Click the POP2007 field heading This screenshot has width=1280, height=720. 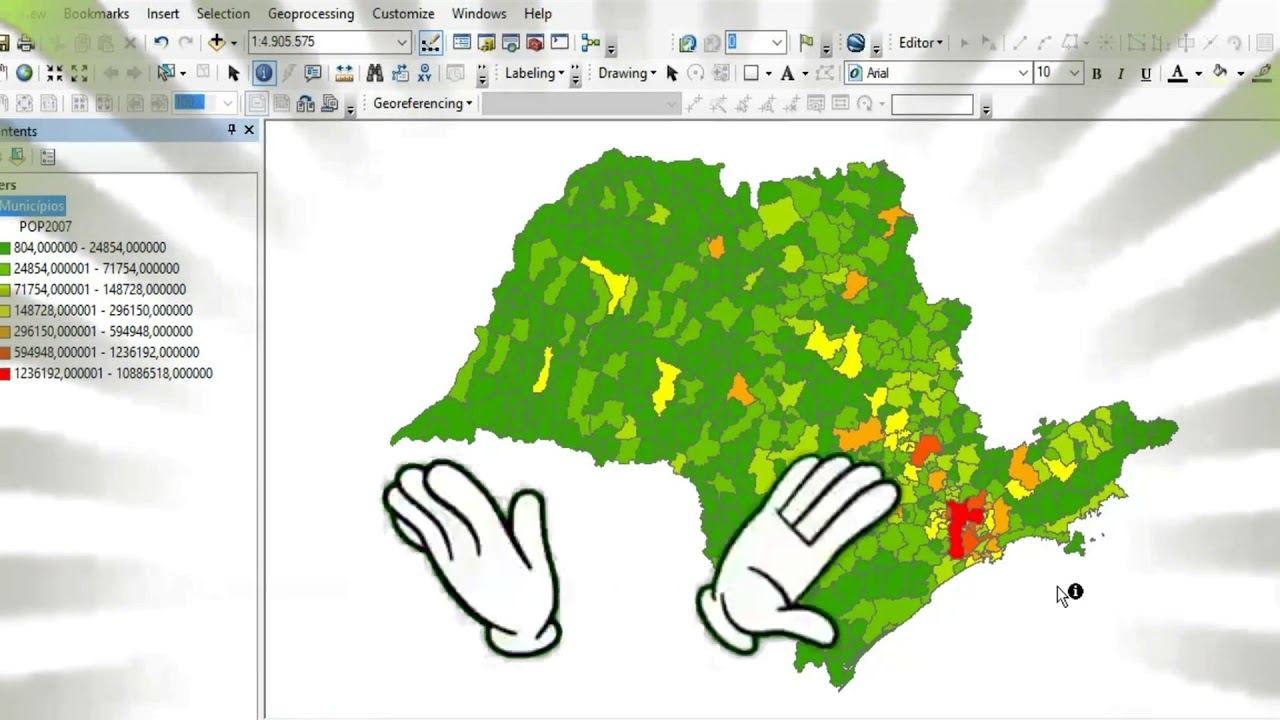(x=45, y=227)
